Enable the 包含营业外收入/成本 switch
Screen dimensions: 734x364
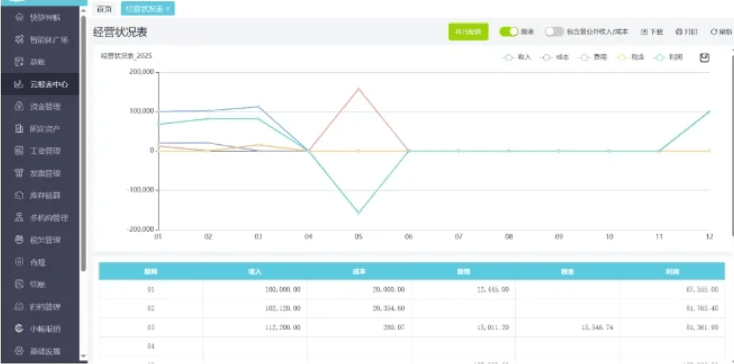[x=554, y=32]
